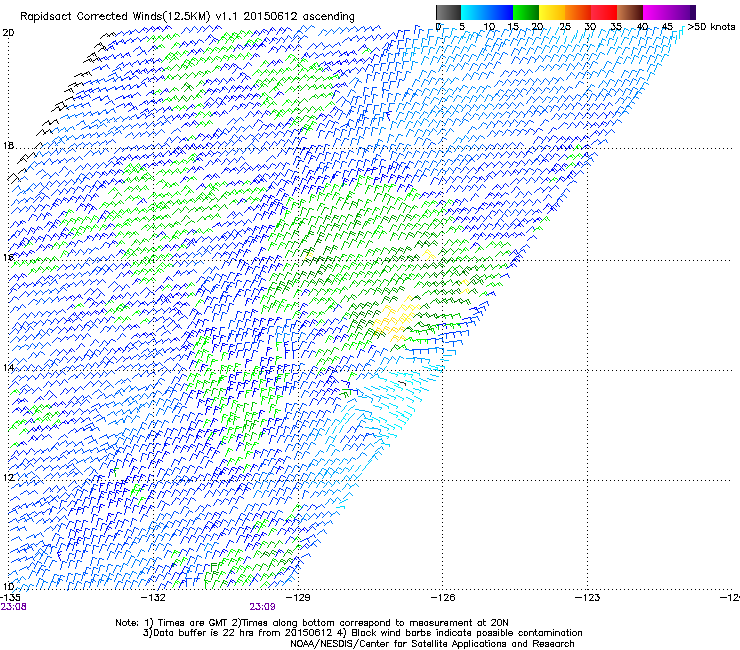Screen dimensions: 740x650
Task: Click the 'NOAA/NESDIS/Center for Satellite Applications' credit line
Action: point(400,644)
